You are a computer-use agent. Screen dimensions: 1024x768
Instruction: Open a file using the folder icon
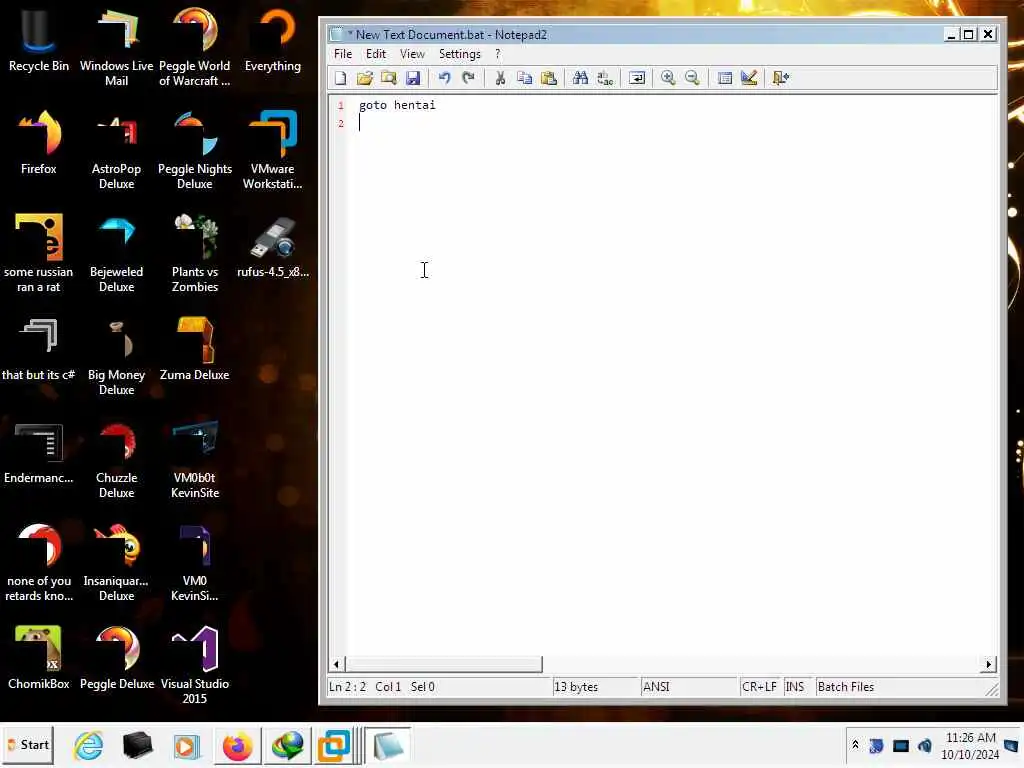(x=364, y=78)
